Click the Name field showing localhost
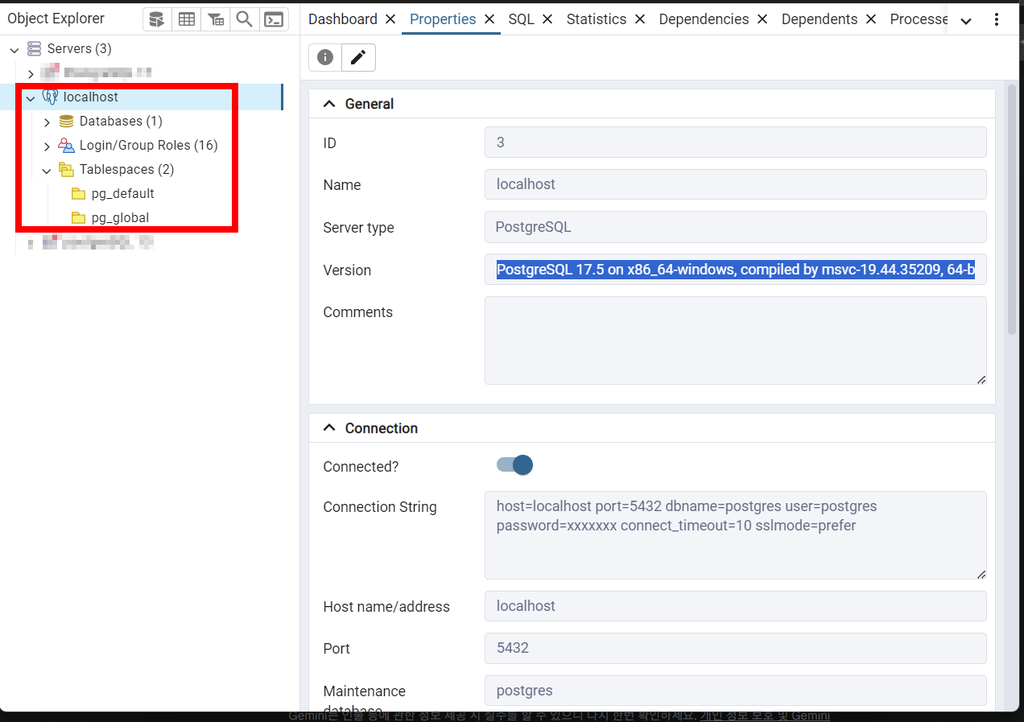Screen dimensions: 1024x722 (x=735, y=184)
